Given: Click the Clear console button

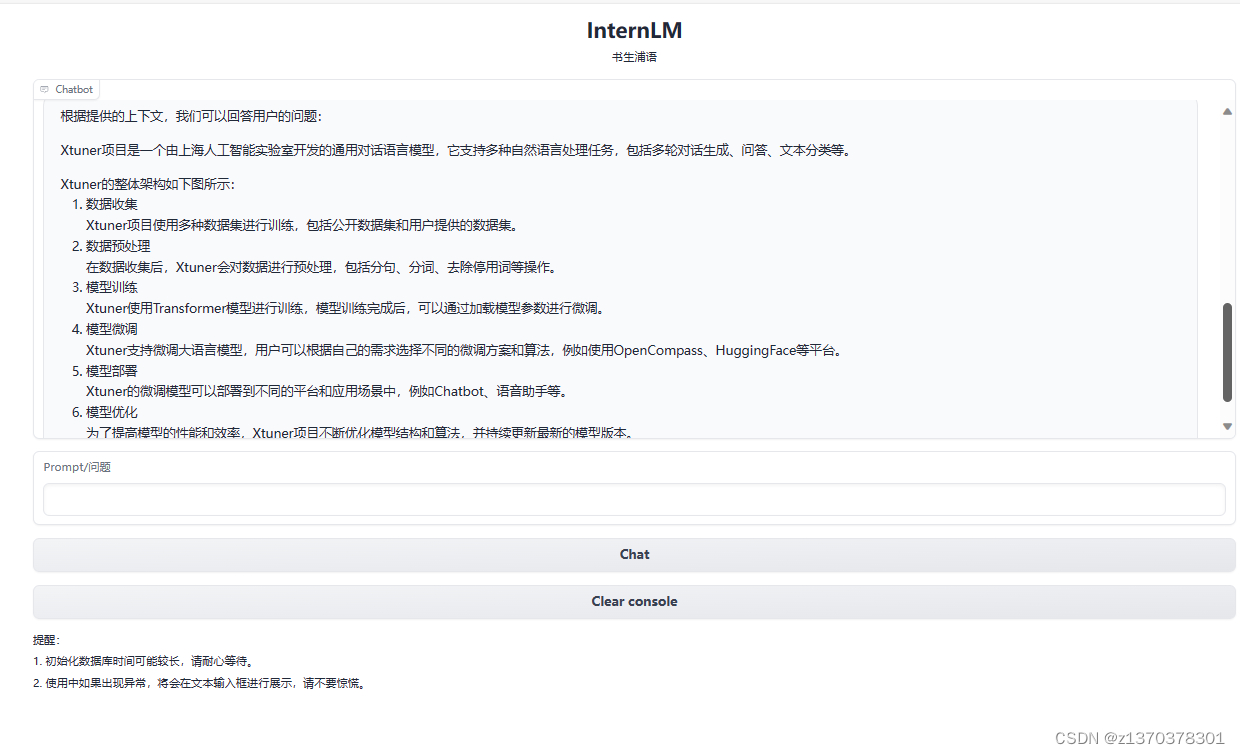Looking at the screenshot, I should tap(634, 602).
